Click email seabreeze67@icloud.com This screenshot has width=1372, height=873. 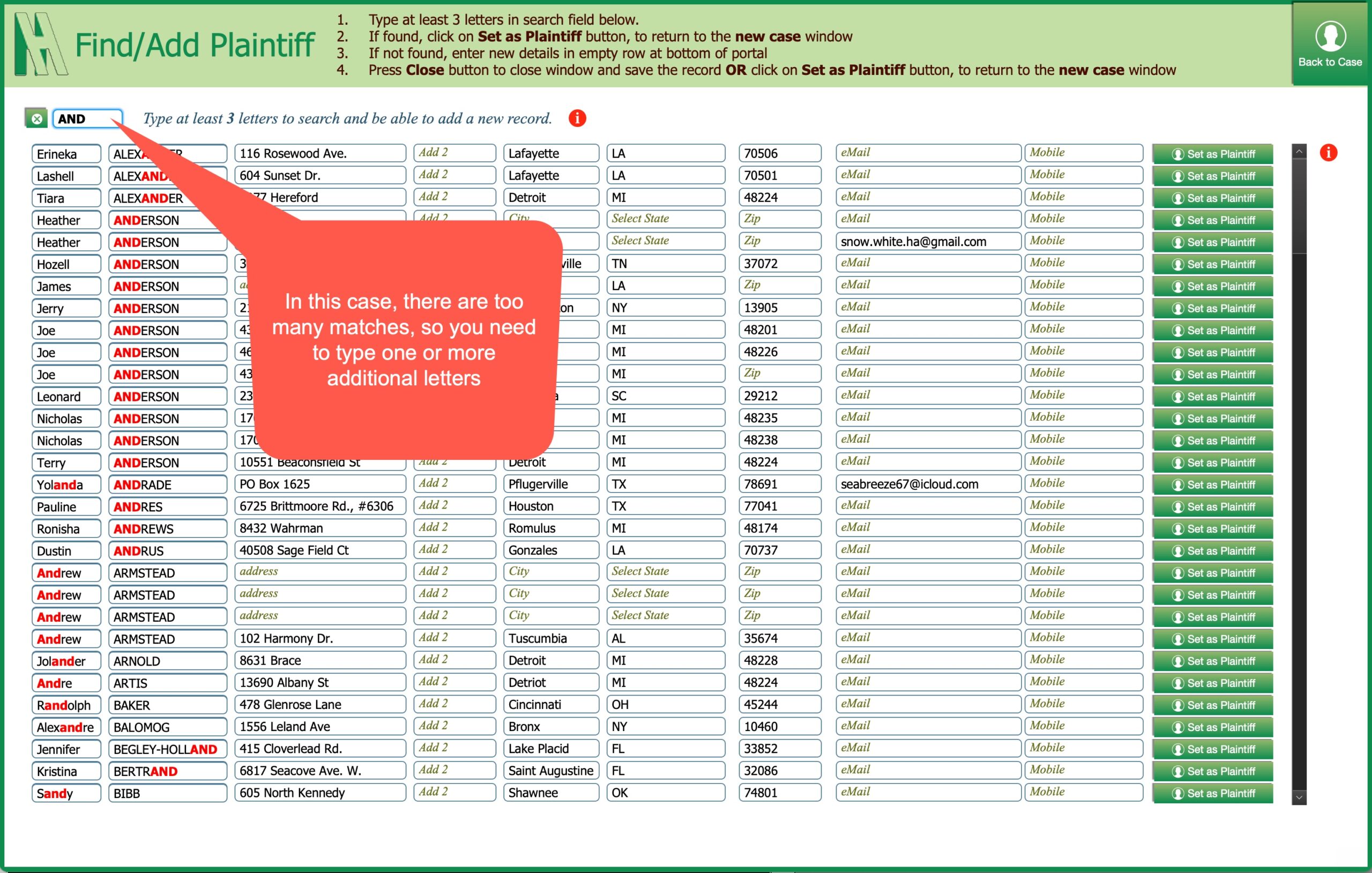pos(928,484)
